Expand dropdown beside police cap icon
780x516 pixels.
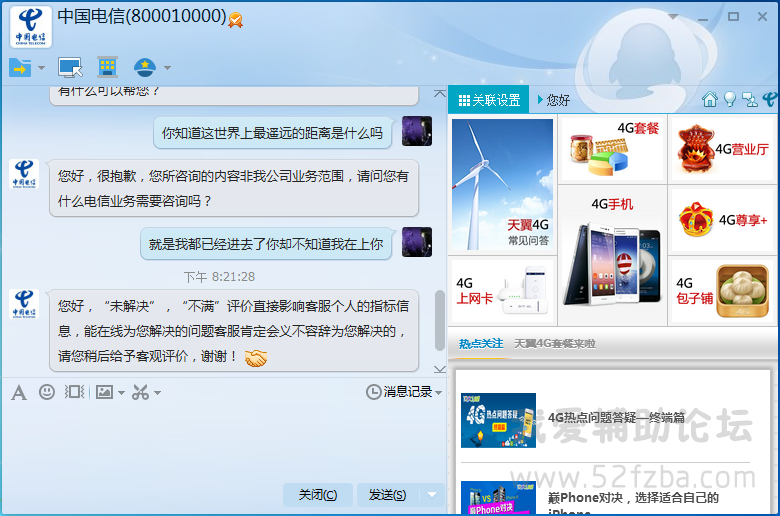[x=167, y=68]
